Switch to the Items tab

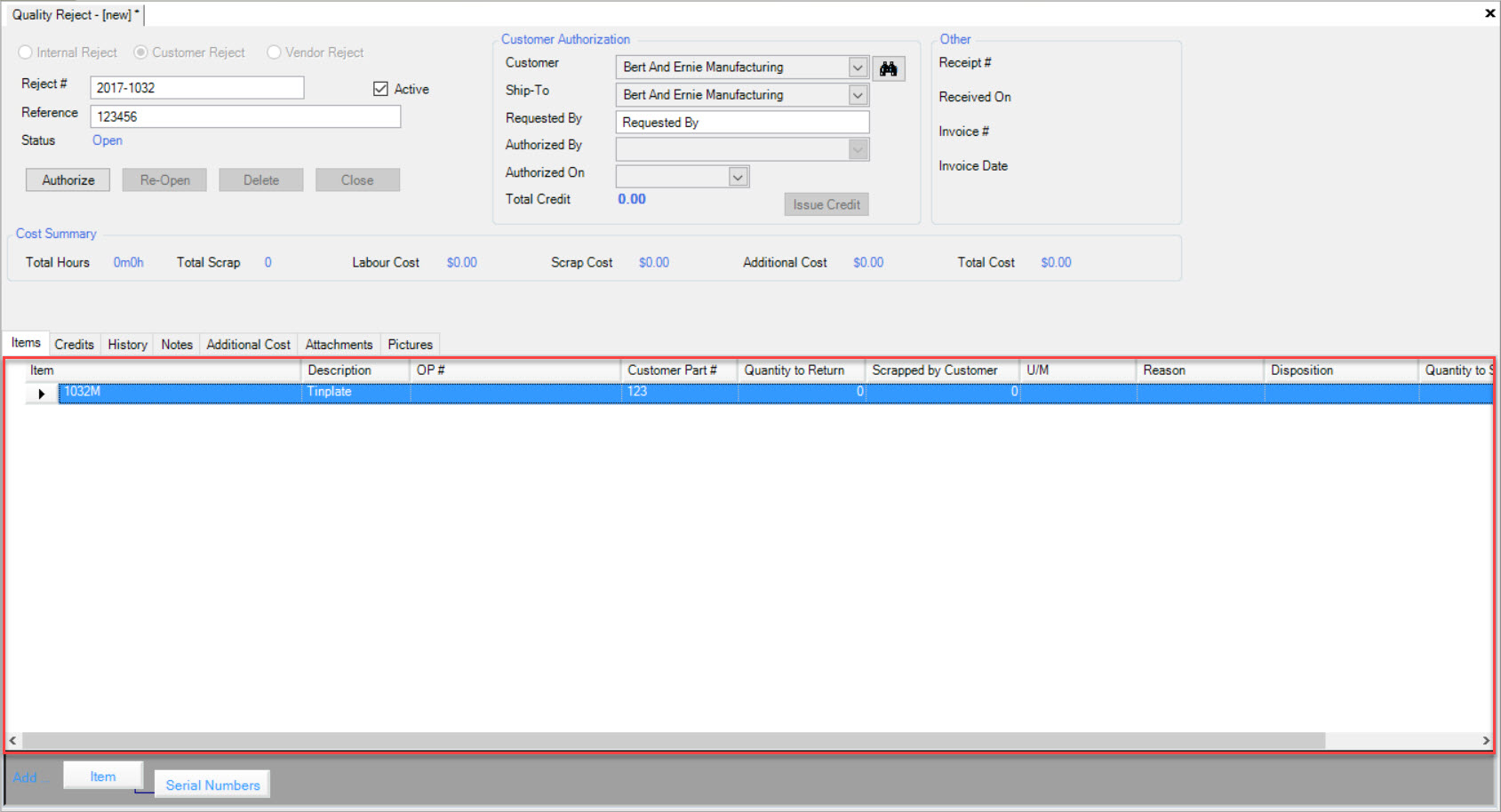(26, 343)
